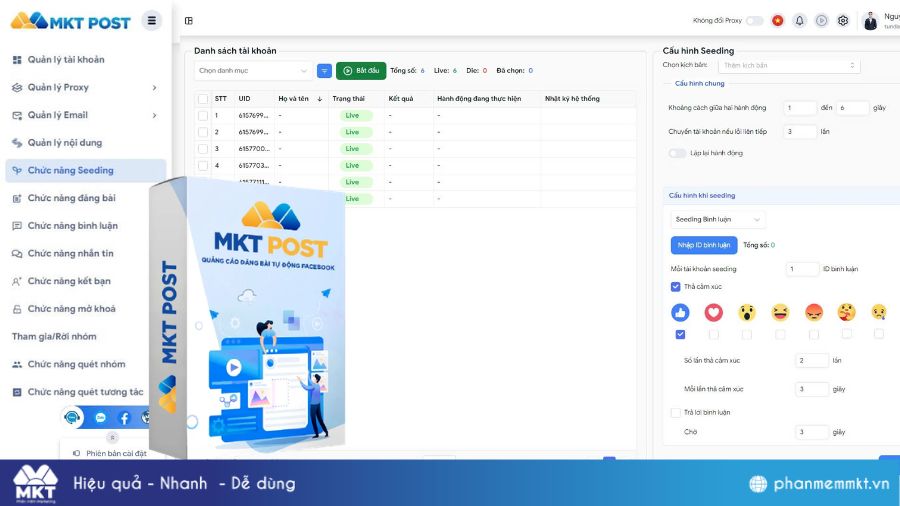Select the Sad reaction emoji
Viewport: 900px width, 506px height.
[879, 313]
